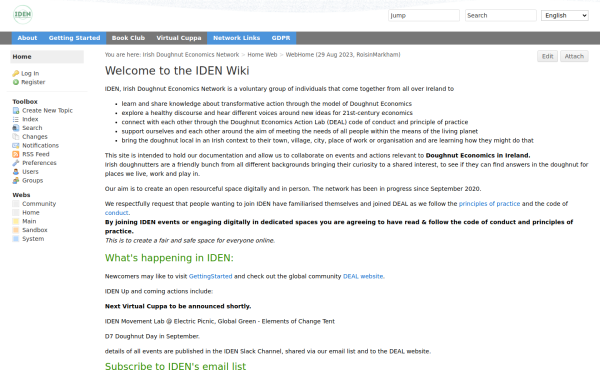The image size is (600, 375).
Task: Click the Create New Topic icon
Action: pos(16,111)
